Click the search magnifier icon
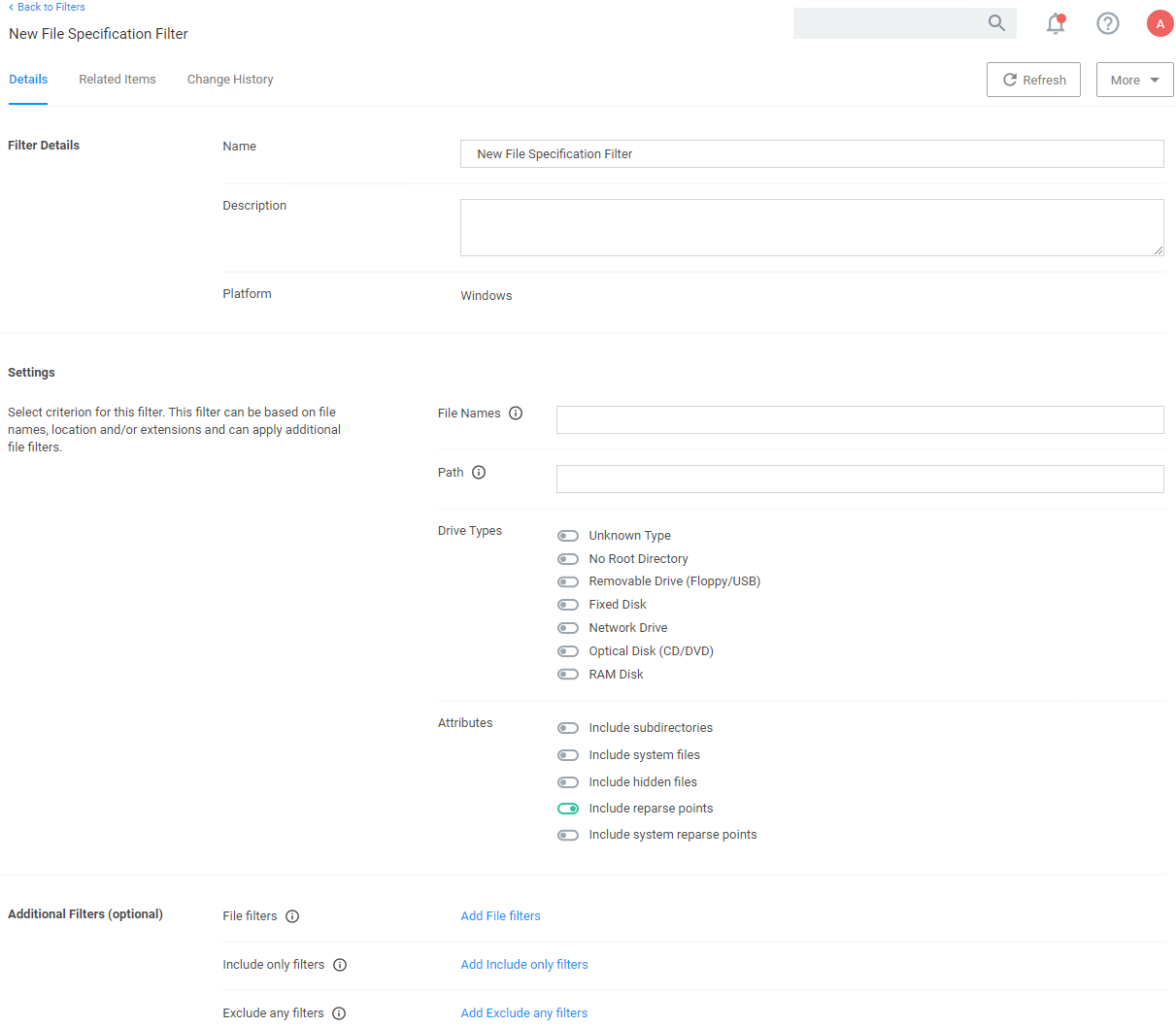 pyautogui.click(x=996, y=22)
